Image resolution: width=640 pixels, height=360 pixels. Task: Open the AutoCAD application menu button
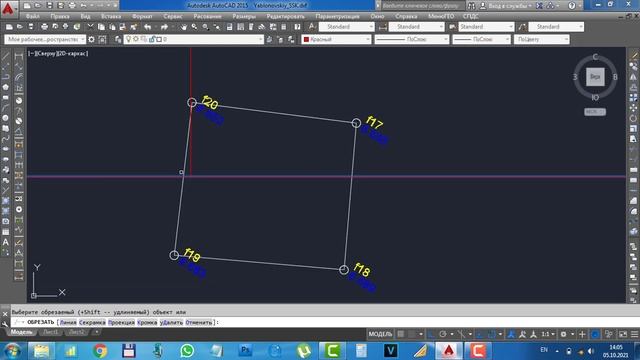(x=8, y=9)
